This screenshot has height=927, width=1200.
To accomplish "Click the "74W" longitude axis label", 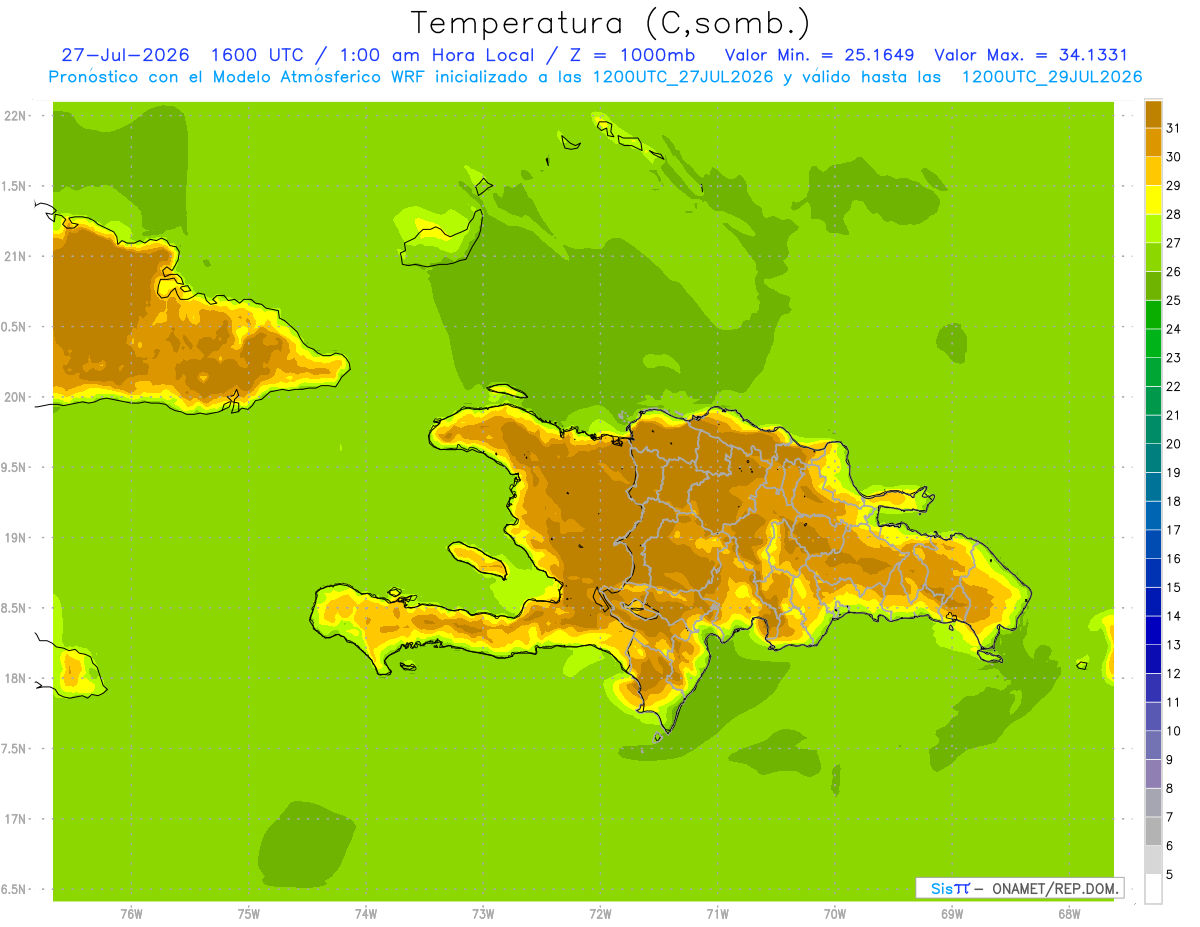I will (366, 913).
